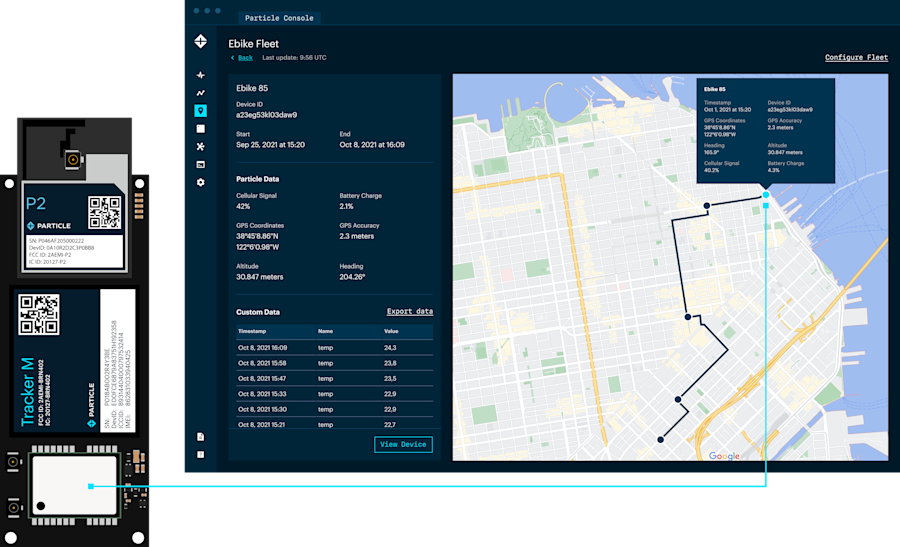Click the Ebike 85 popup title on the map
The image size is (900, 547).
[x=715, y=90]
